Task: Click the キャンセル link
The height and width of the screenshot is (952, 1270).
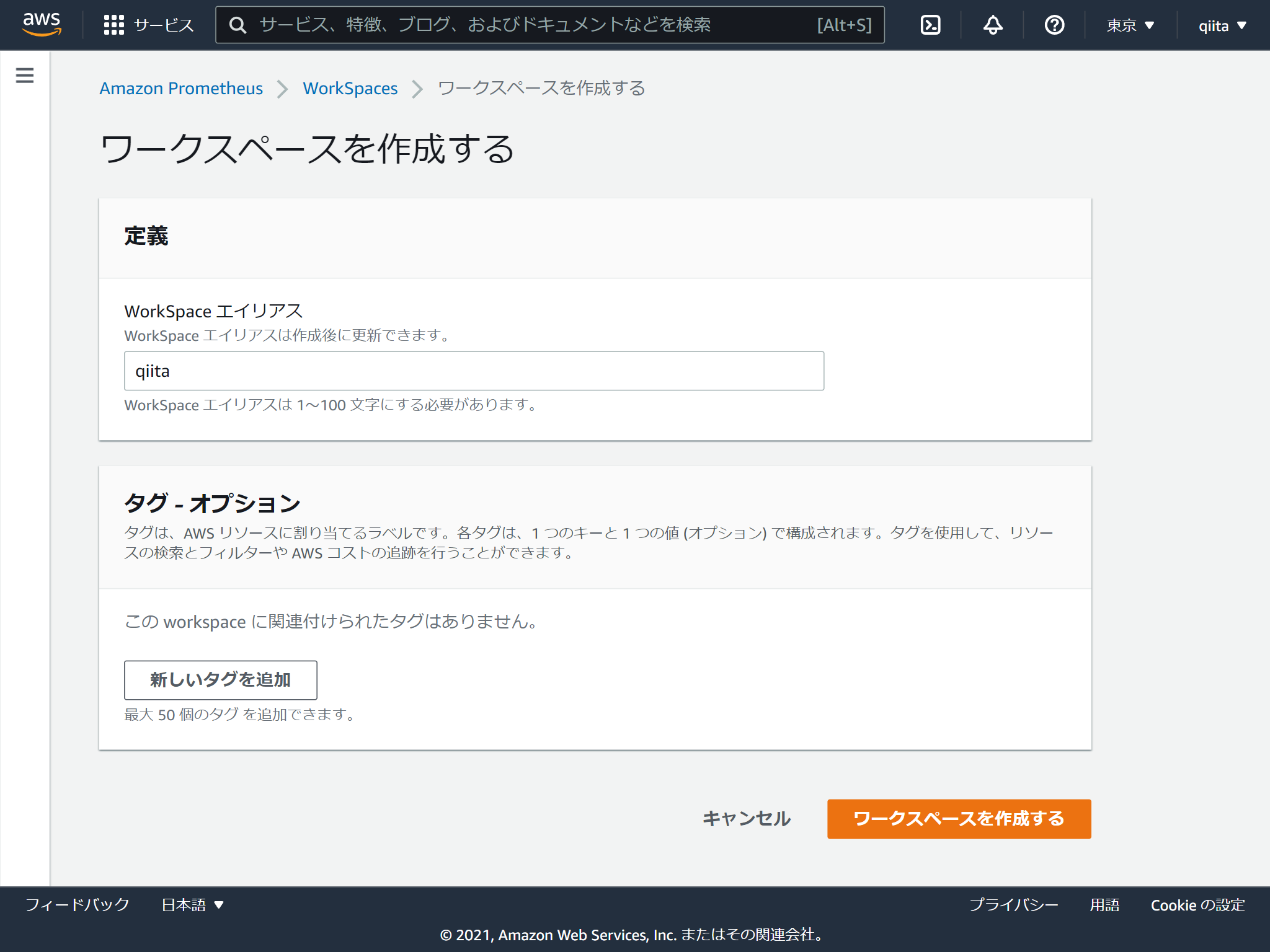Action: [x=746, y=819]
